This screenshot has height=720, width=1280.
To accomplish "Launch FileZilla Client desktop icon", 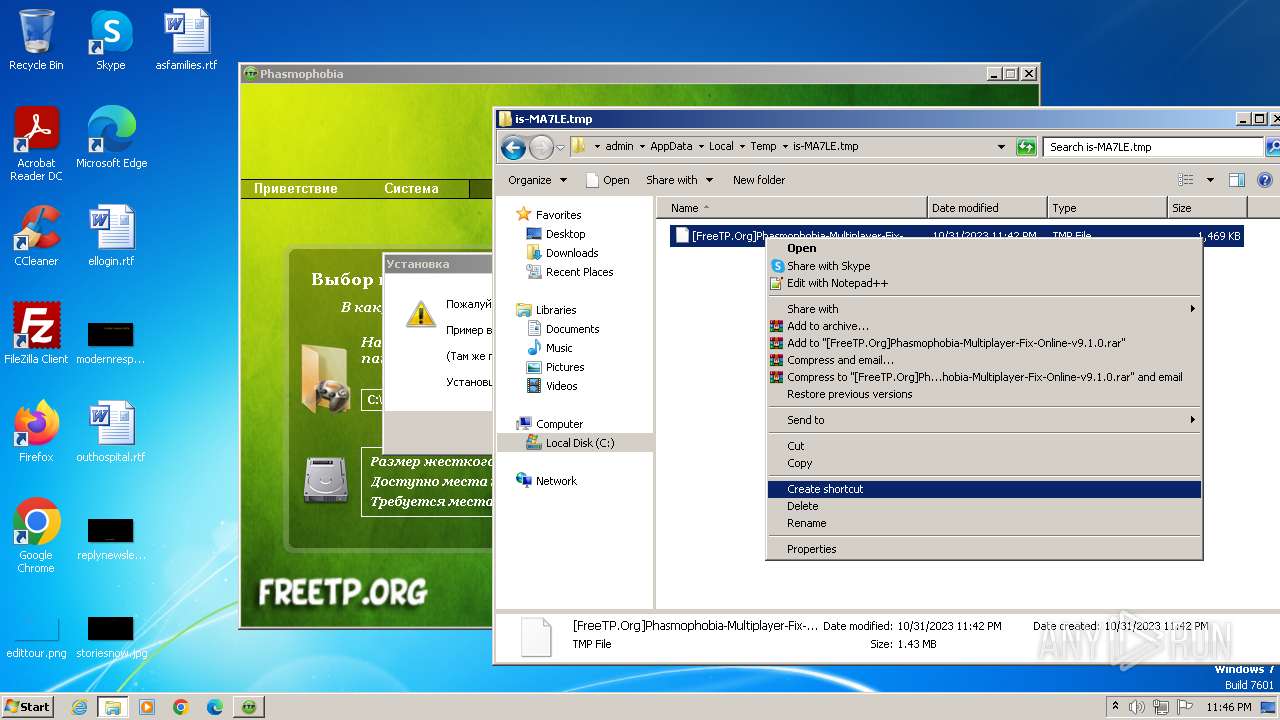I will click(x=36, y=334).
